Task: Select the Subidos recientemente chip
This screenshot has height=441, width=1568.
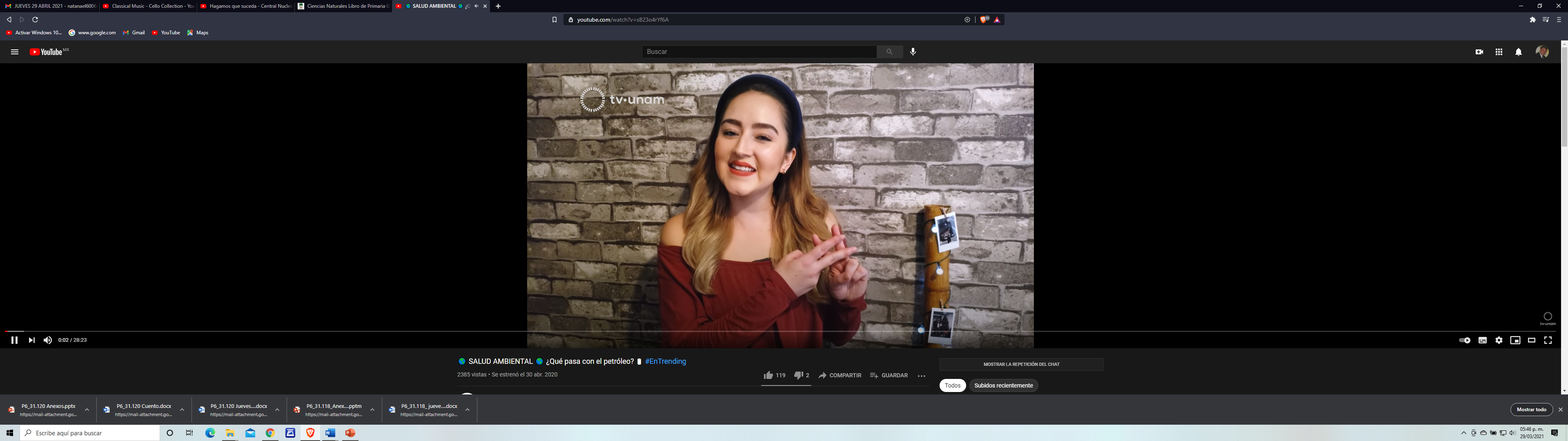Action: click(1003, 385)
